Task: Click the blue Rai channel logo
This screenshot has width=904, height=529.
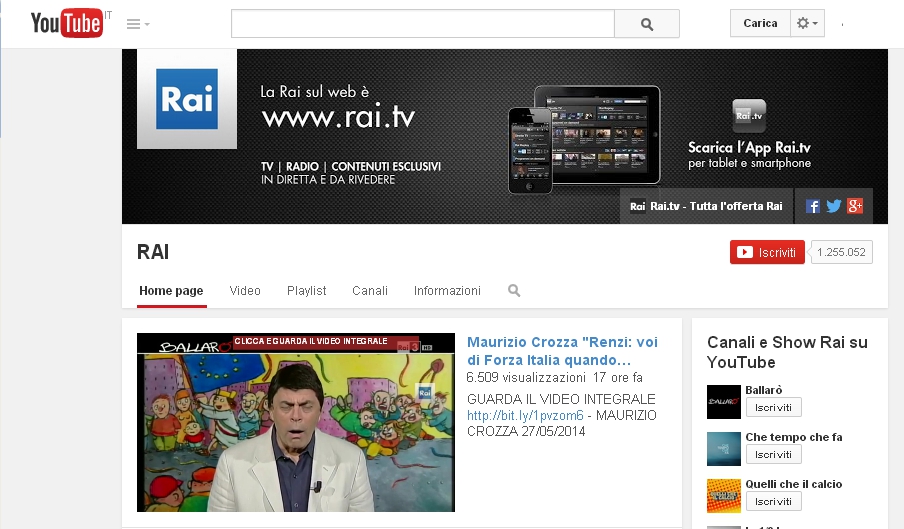Action: click(187, 99)
